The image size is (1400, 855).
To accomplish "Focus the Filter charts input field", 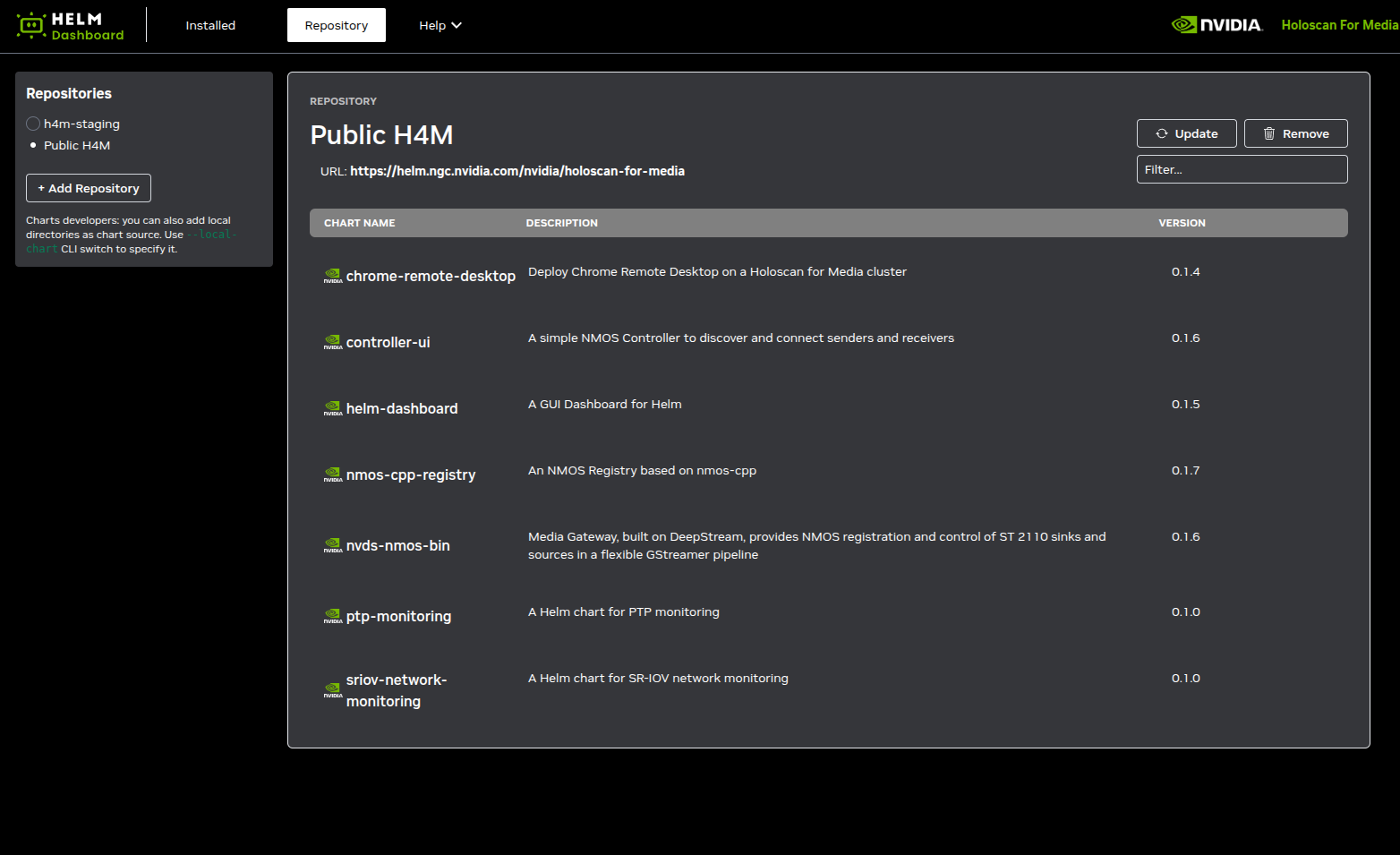I will 1242,169.
